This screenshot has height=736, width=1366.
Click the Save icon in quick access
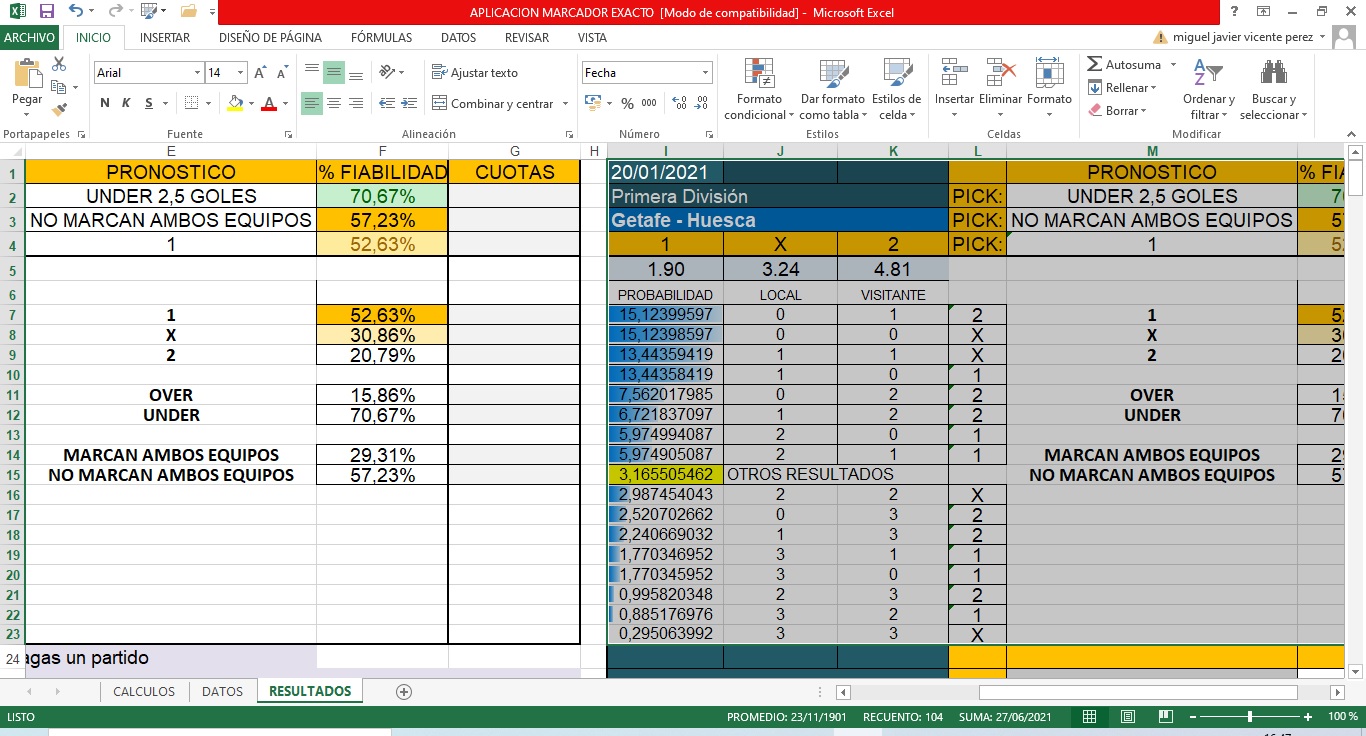tap(46, 12)
